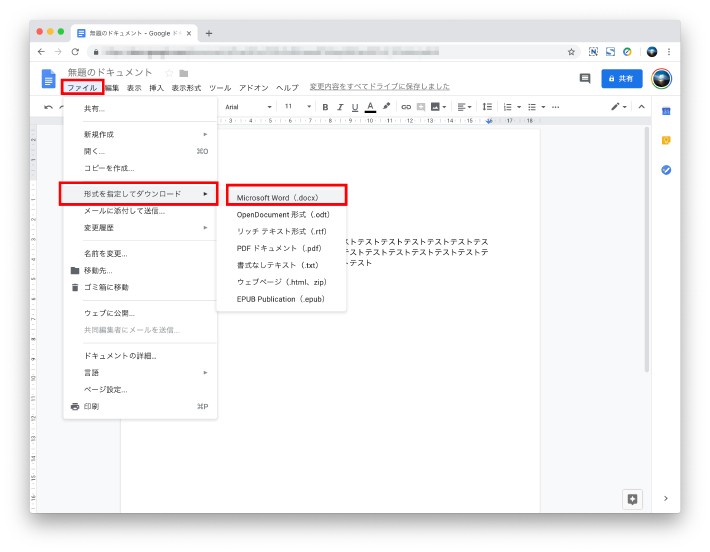Toggle bold formatting
The height and width of the screenshot is (552, 710).
[325, 107]
